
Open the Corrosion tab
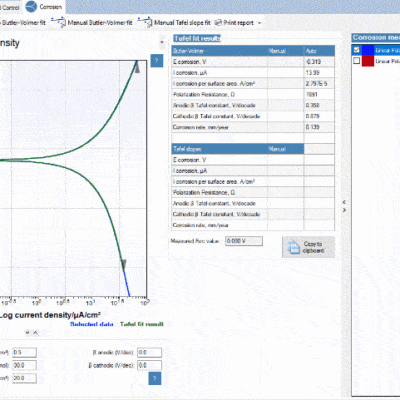(44, 7)
